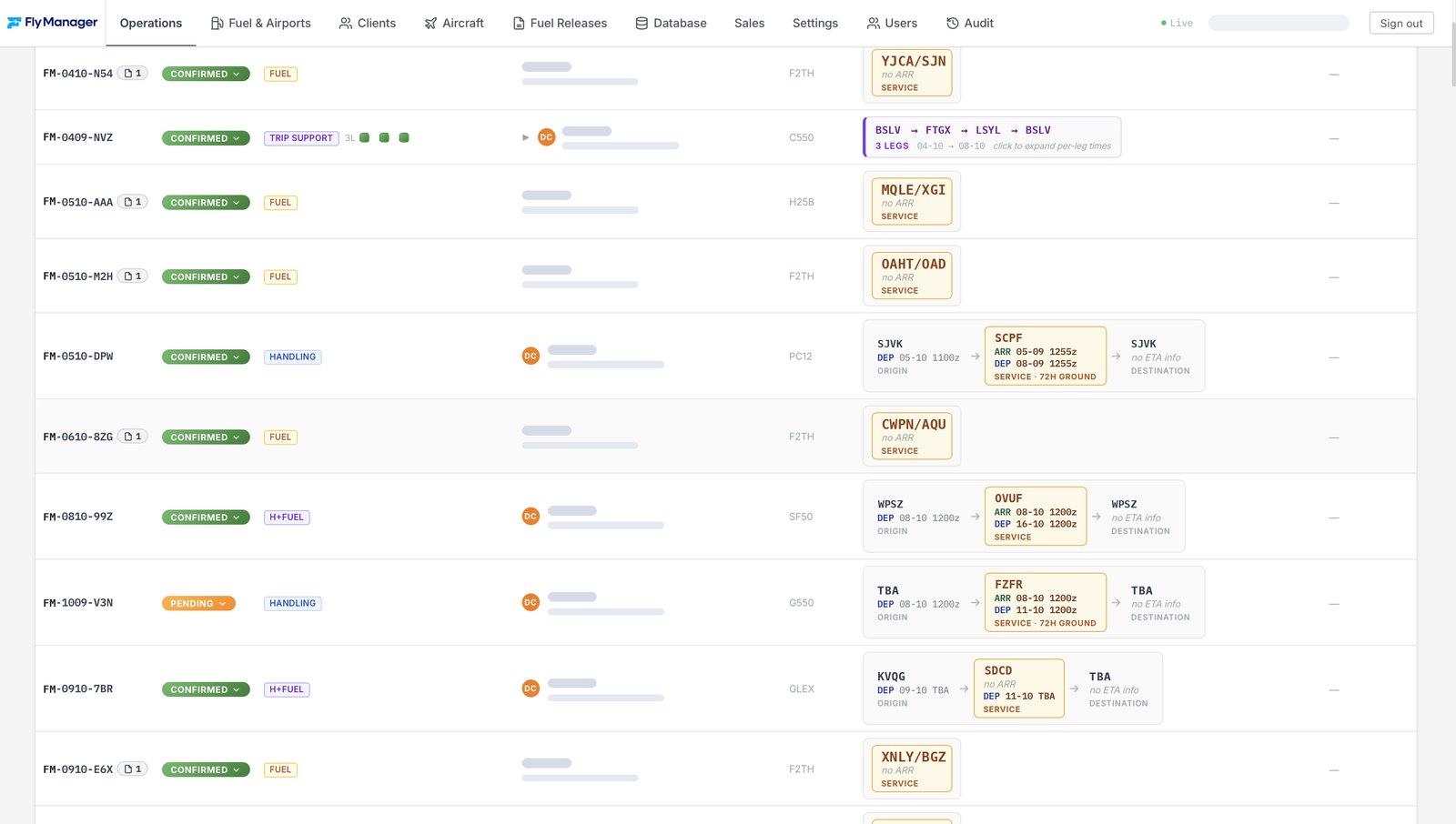The width and height of the screenshot is (1456, 824).
Task: Open document badge on FM-0410-N54
Action: coord(133,73)
